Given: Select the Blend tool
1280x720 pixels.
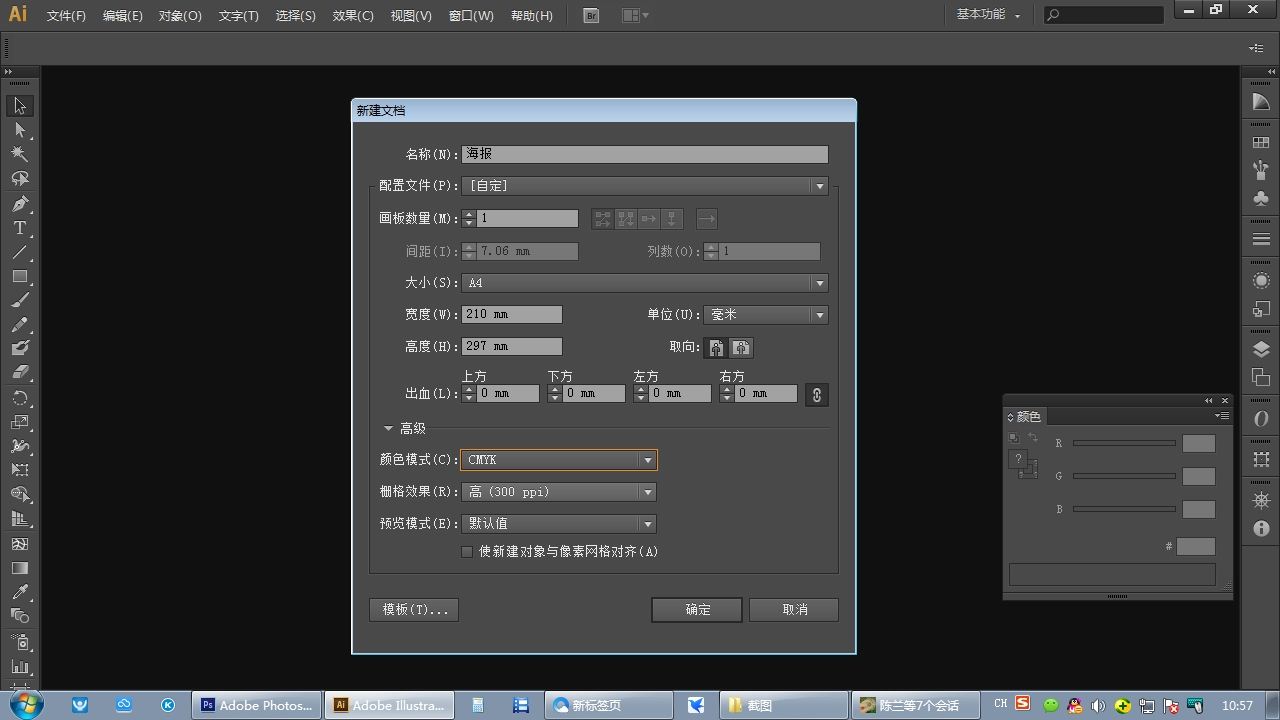Looking at the screenshot, I should pyautogui.click(x=20, y=616).
